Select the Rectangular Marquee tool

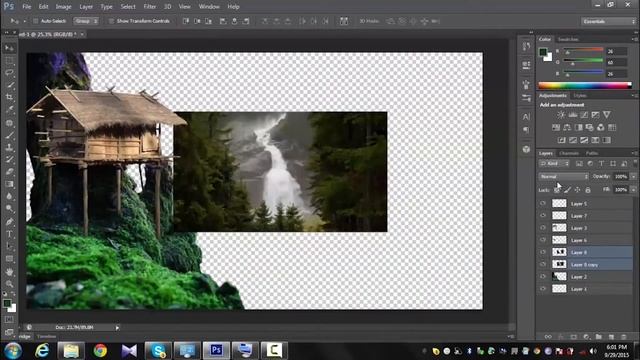pyautogui.click(x=9, y=61)
